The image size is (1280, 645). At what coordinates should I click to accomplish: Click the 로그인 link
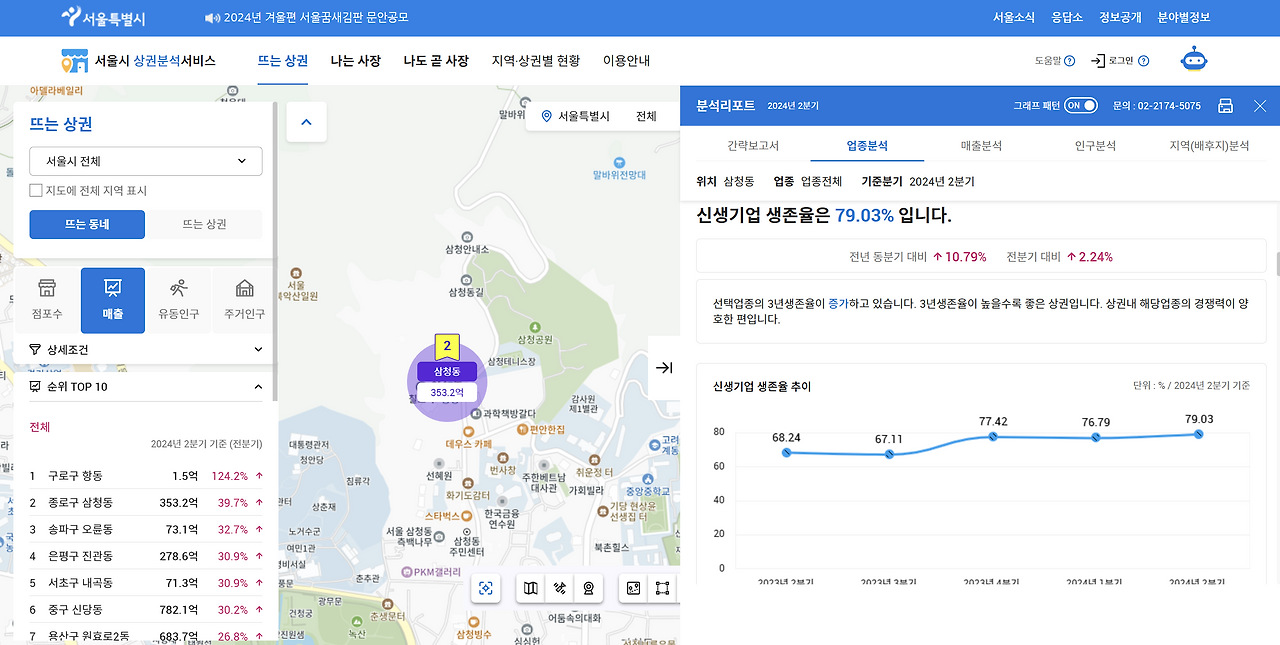coord(1120,61)
